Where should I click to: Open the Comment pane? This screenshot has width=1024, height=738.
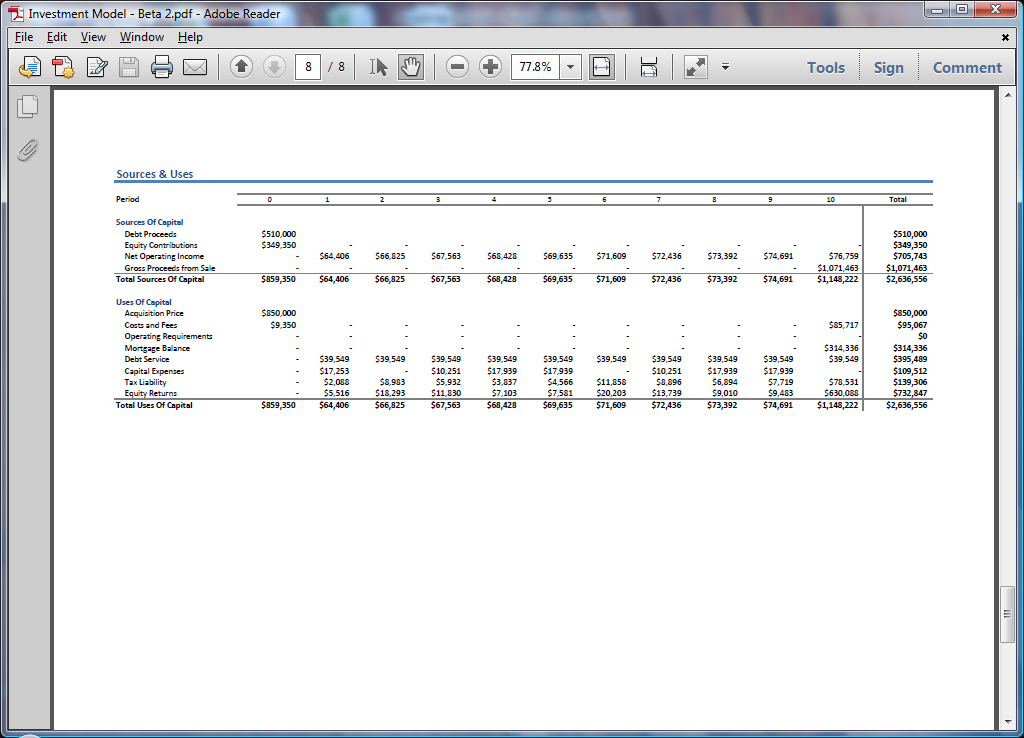pos(966,67)
